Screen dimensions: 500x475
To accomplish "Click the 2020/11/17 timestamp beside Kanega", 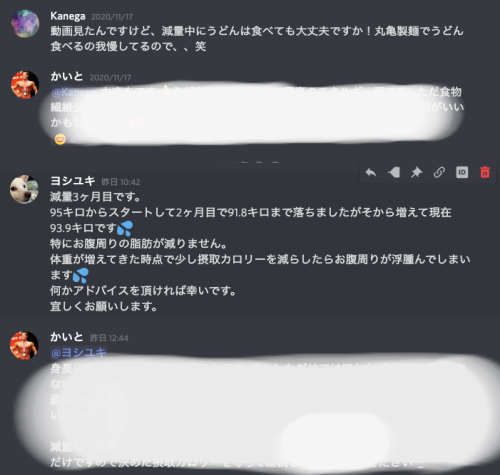I will click(112, 17).
